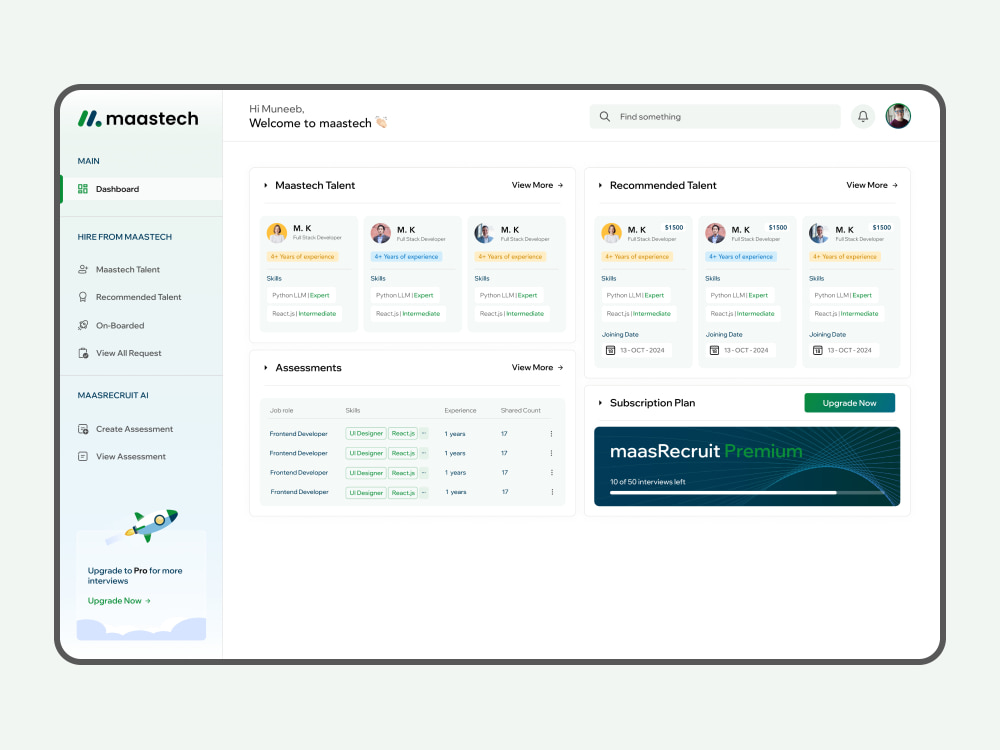
Task: Click the View Assessment list icon
Action: click(83, 457)
